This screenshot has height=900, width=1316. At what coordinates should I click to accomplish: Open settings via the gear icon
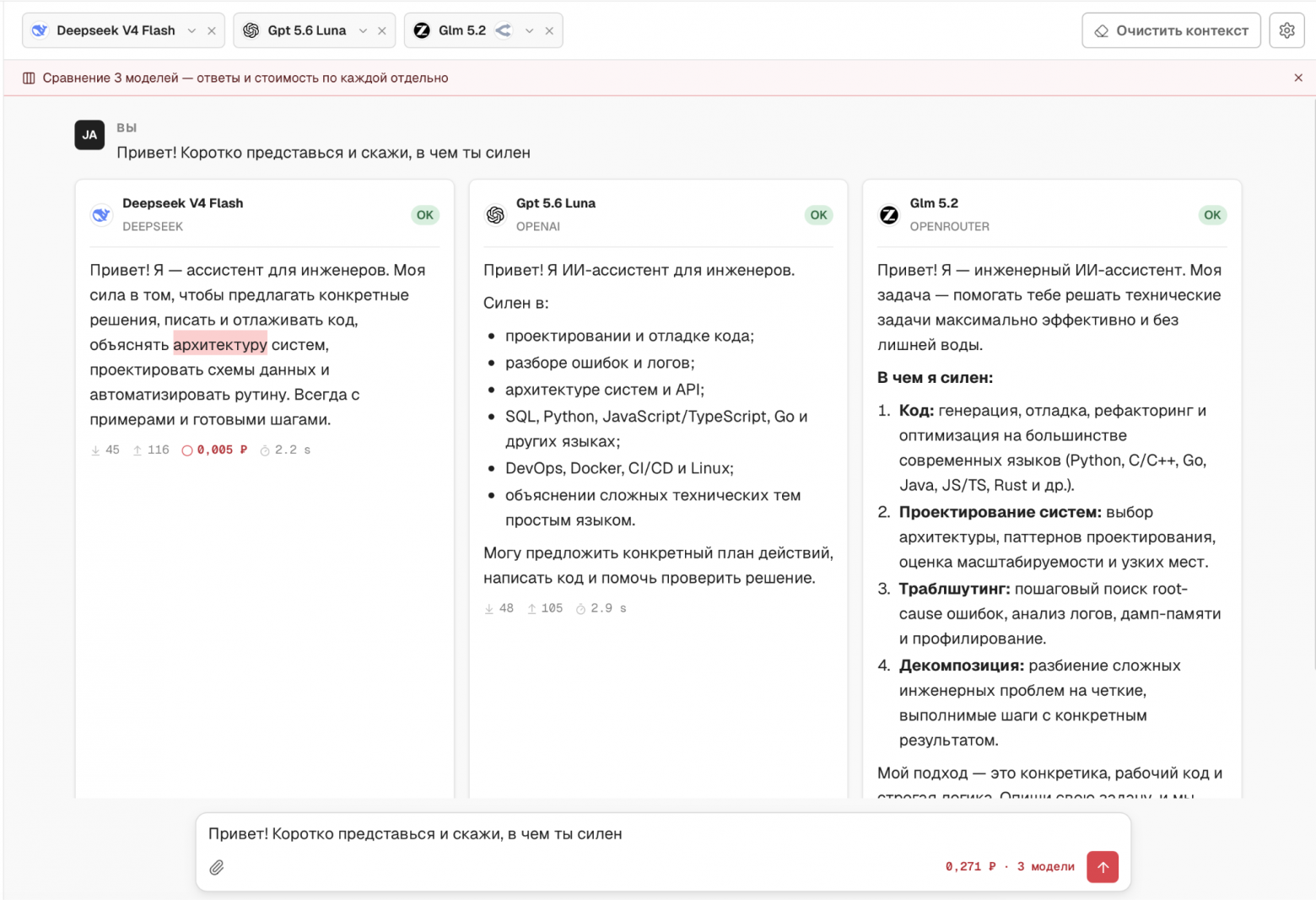[1286, 30]
